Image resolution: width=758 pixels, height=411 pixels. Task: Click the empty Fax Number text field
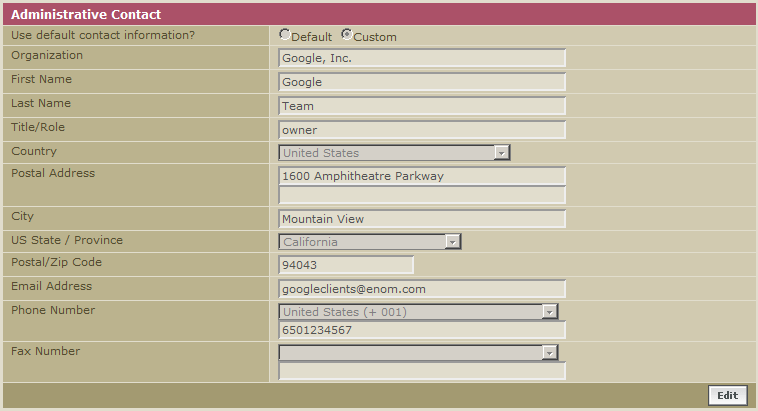[422, 371]
